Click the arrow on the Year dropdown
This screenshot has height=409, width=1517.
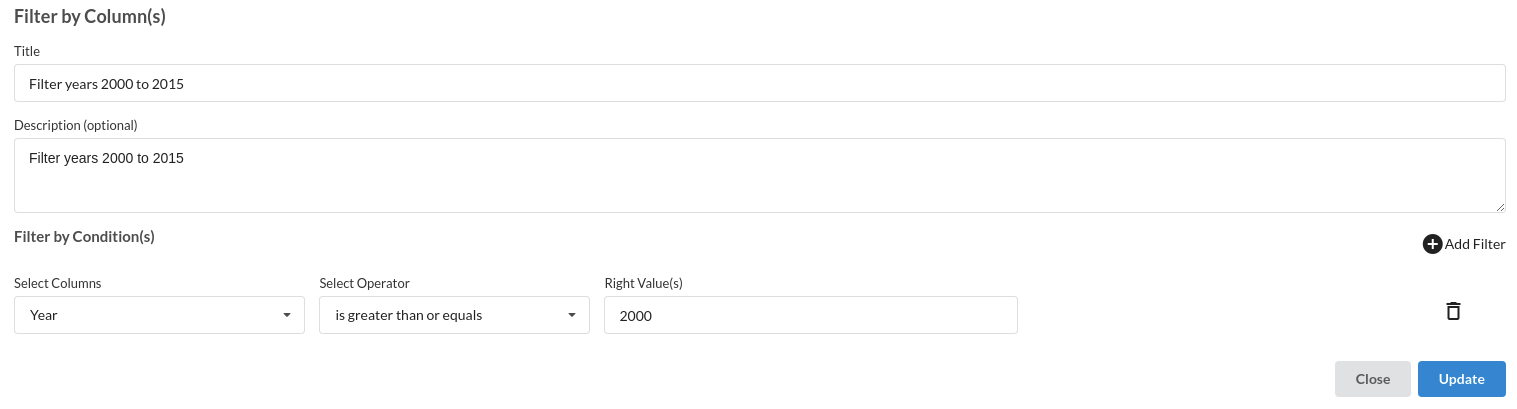tap(287, 315)
